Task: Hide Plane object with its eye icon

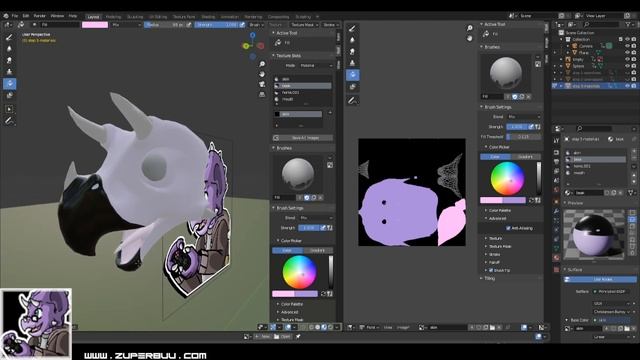Action: [627, 53]
